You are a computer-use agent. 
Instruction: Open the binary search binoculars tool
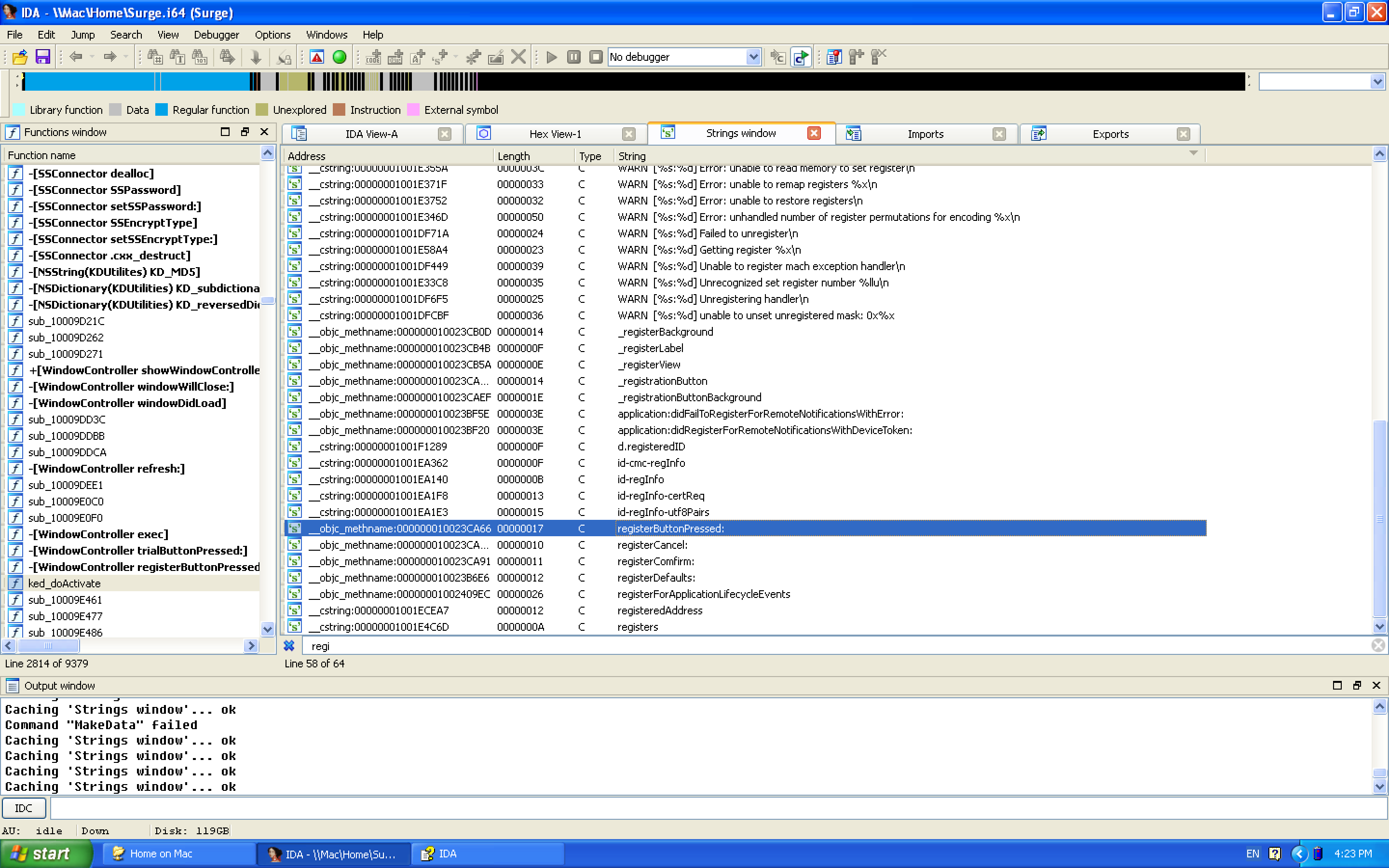pyautogui.click(x=200, y=57)
